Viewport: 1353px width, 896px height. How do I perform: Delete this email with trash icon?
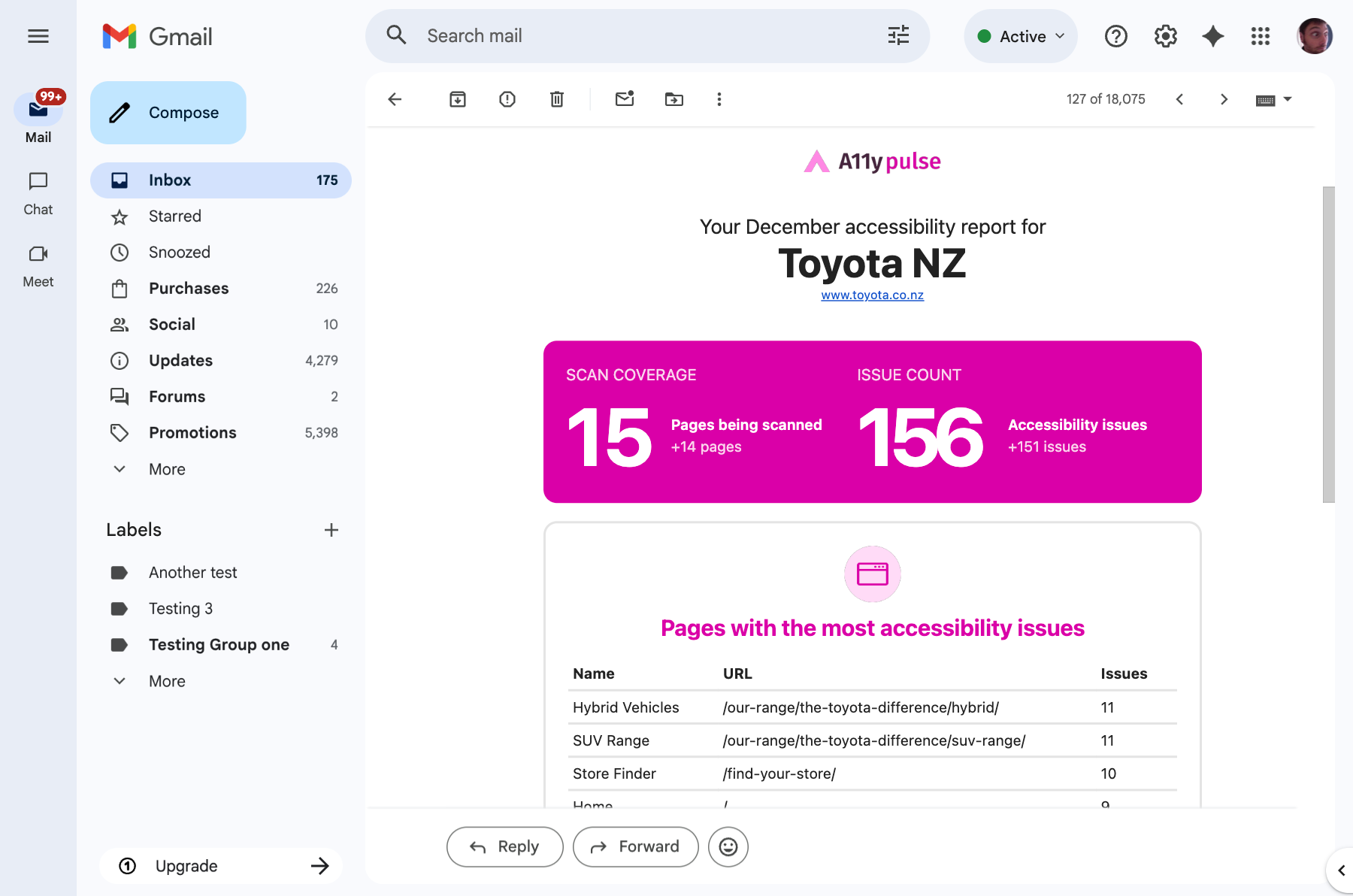557,99
